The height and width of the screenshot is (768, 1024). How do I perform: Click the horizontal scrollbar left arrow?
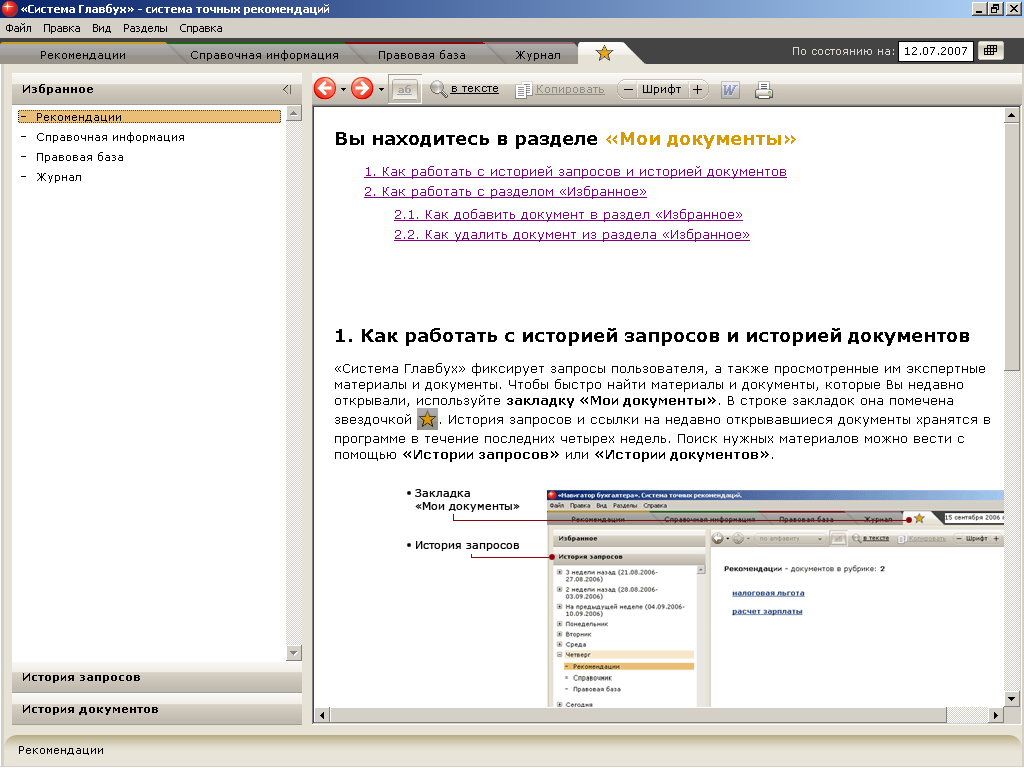(321, 715)
